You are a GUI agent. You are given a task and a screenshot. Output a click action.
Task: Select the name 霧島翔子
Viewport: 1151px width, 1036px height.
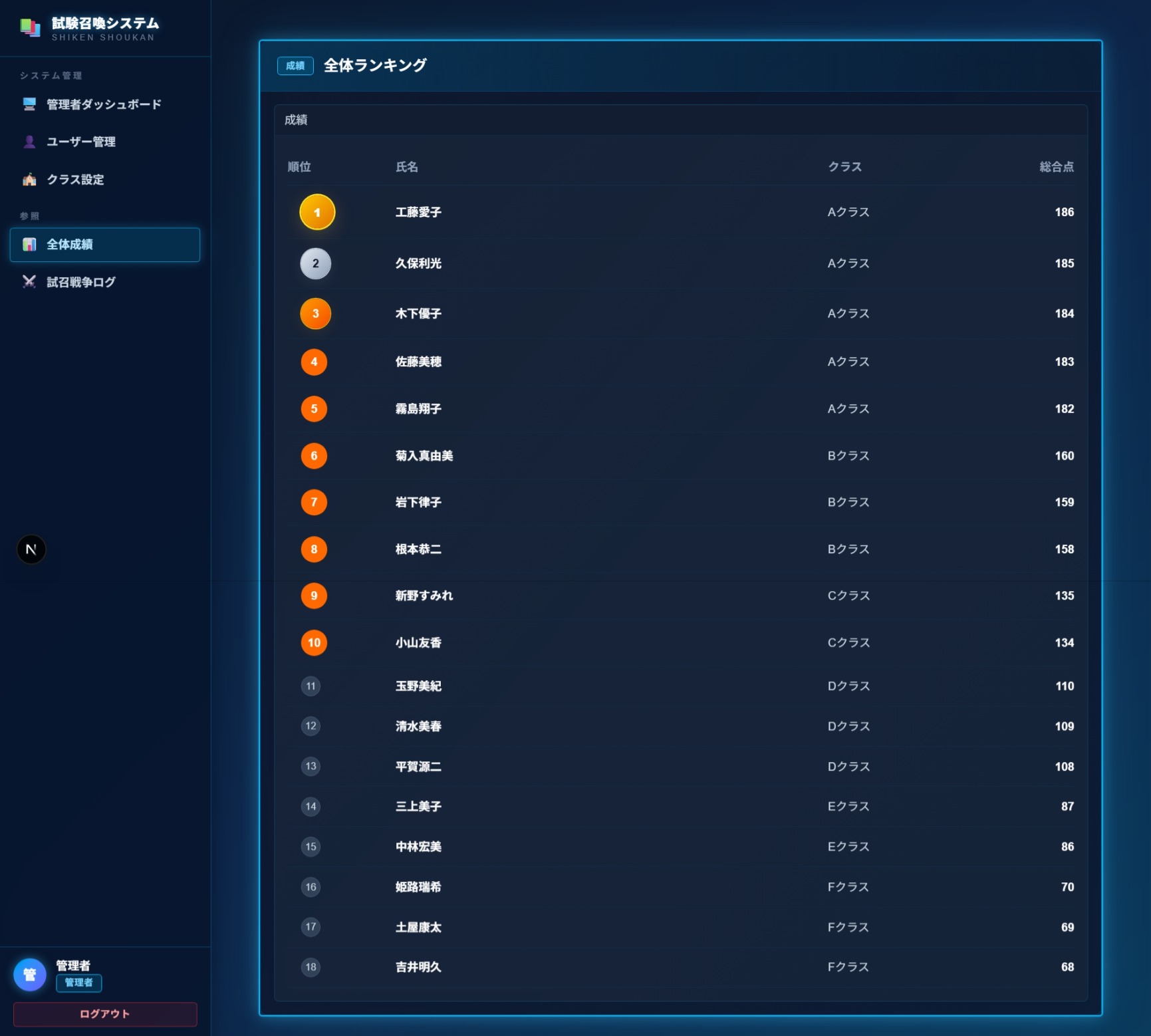pyautogui.click(x=418, y=409)
